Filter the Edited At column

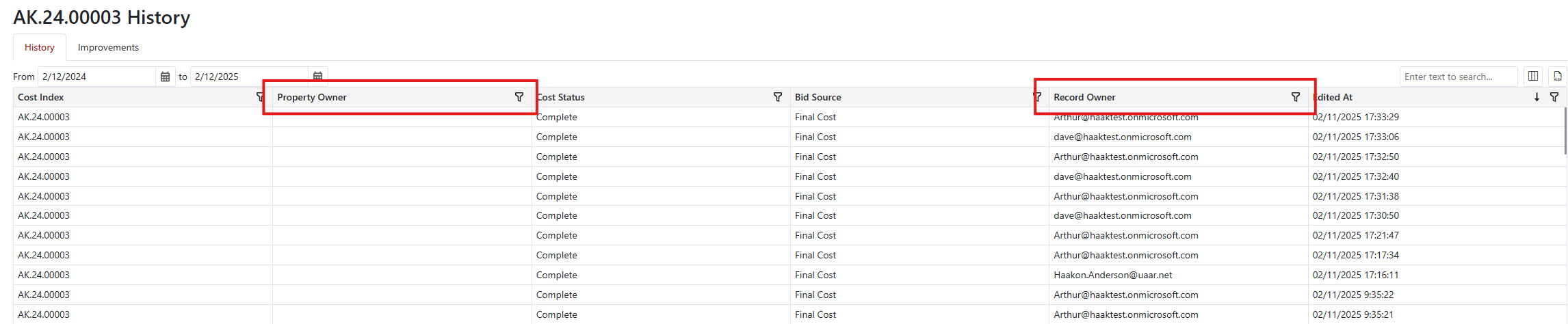click(1554, 97)
